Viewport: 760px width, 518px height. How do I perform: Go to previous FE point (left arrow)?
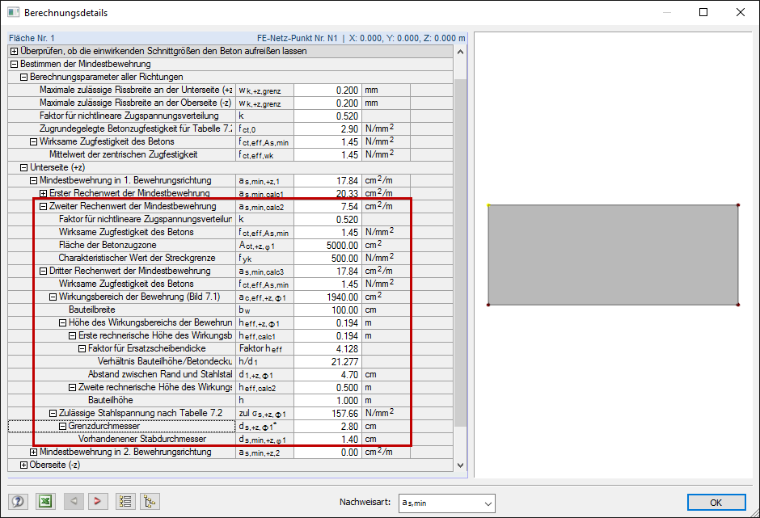coord(74,502)
